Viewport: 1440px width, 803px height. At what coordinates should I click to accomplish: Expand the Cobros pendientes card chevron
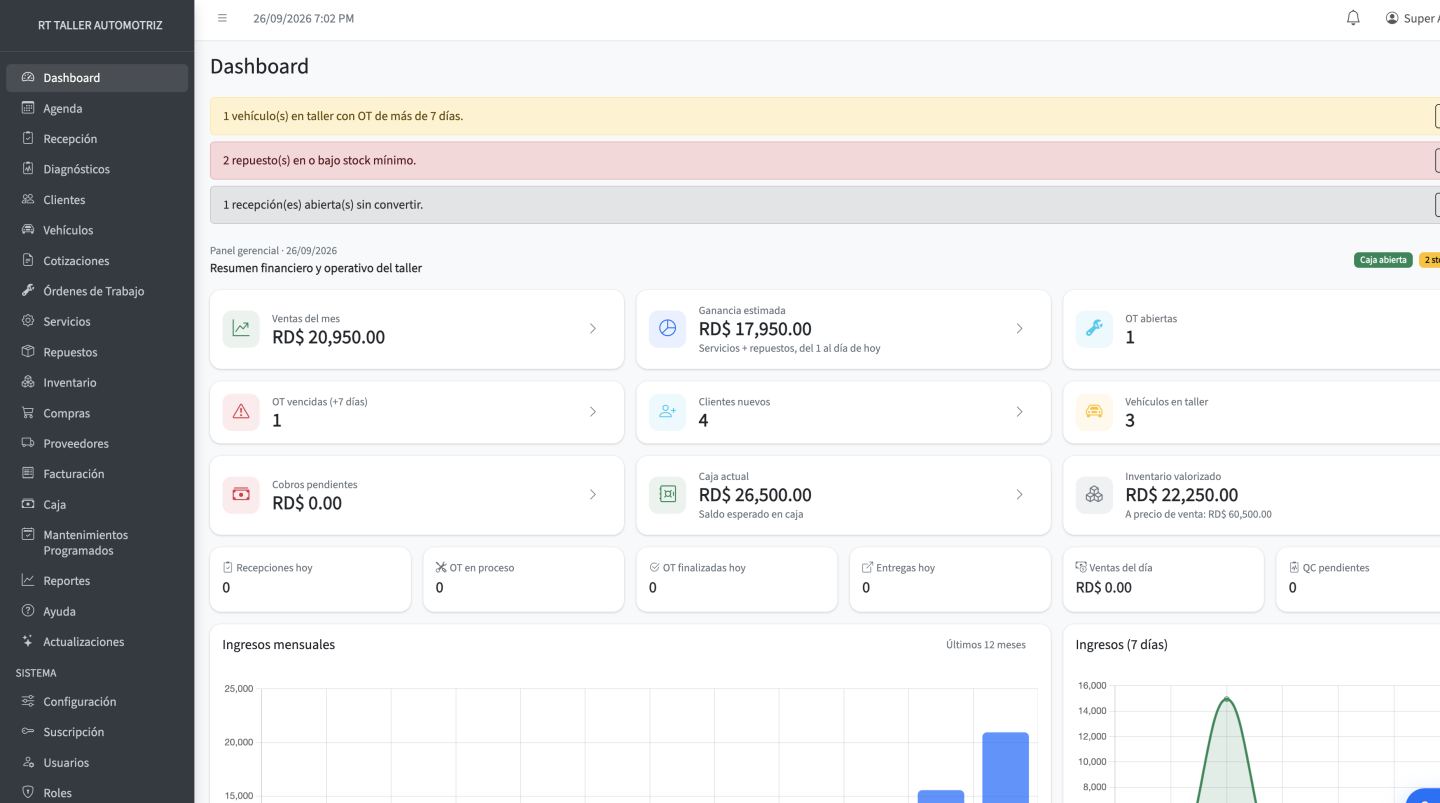click(x=593, y=495)
